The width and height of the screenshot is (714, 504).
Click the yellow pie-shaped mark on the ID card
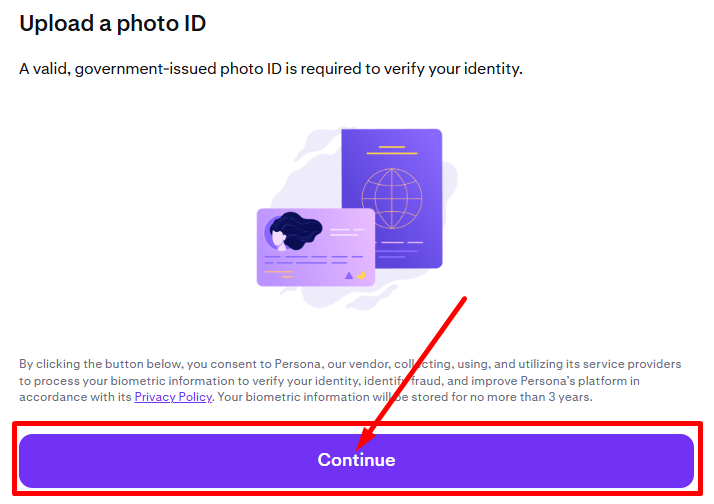coord(361,274)
